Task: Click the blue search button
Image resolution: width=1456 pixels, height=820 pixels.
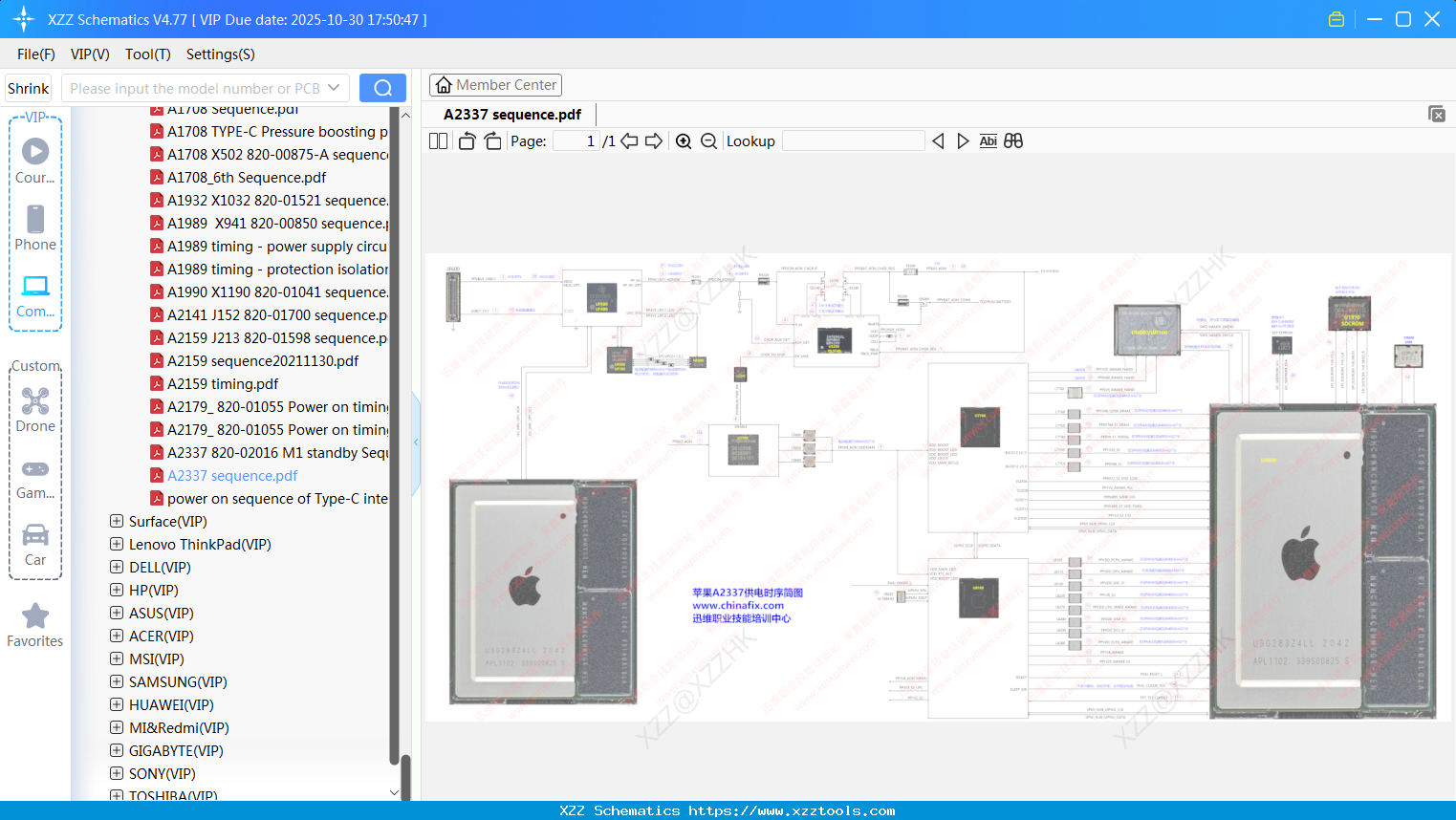Action: pos(382,88)
